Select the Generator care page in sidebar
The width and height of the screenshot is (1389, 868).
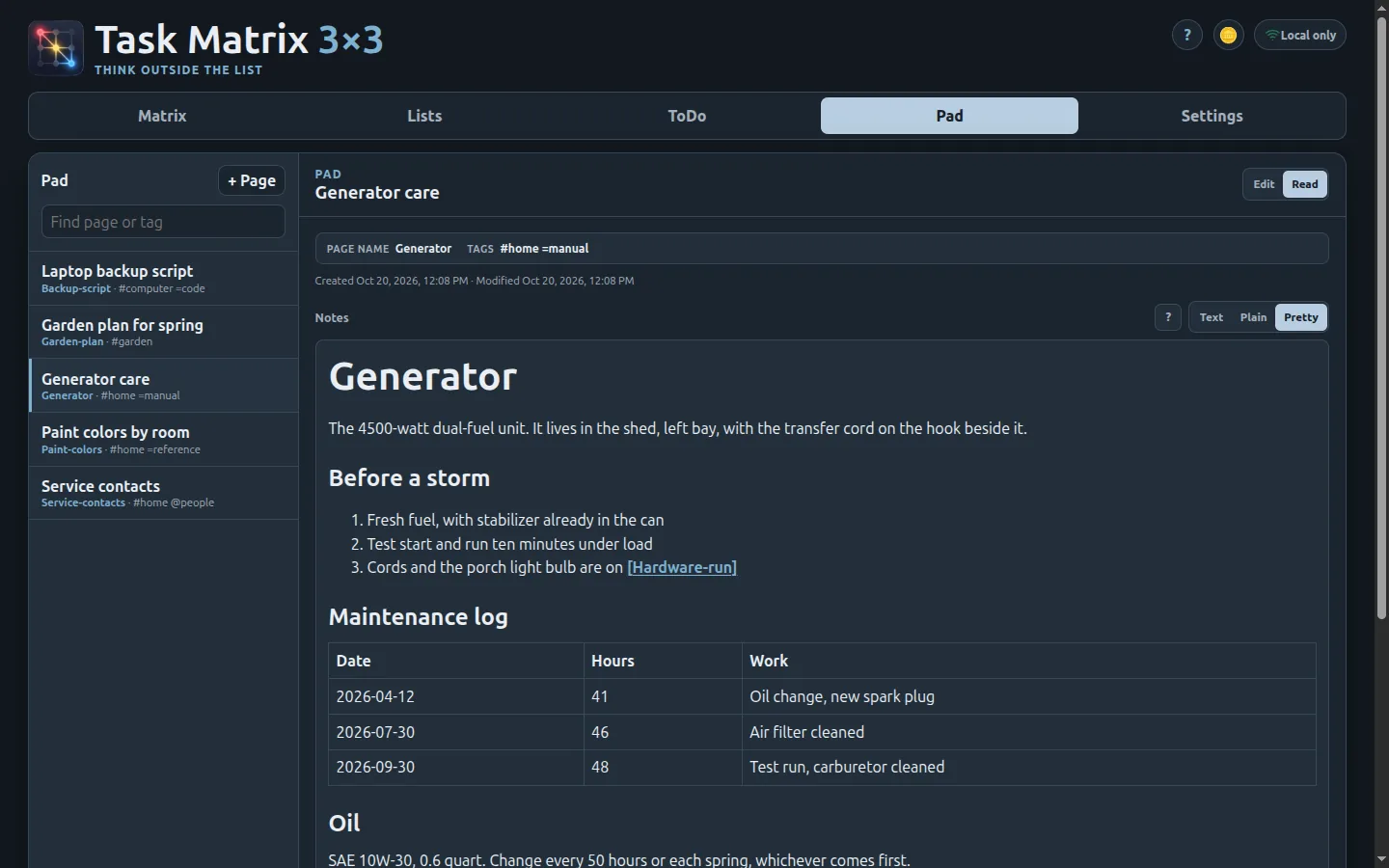164,386
